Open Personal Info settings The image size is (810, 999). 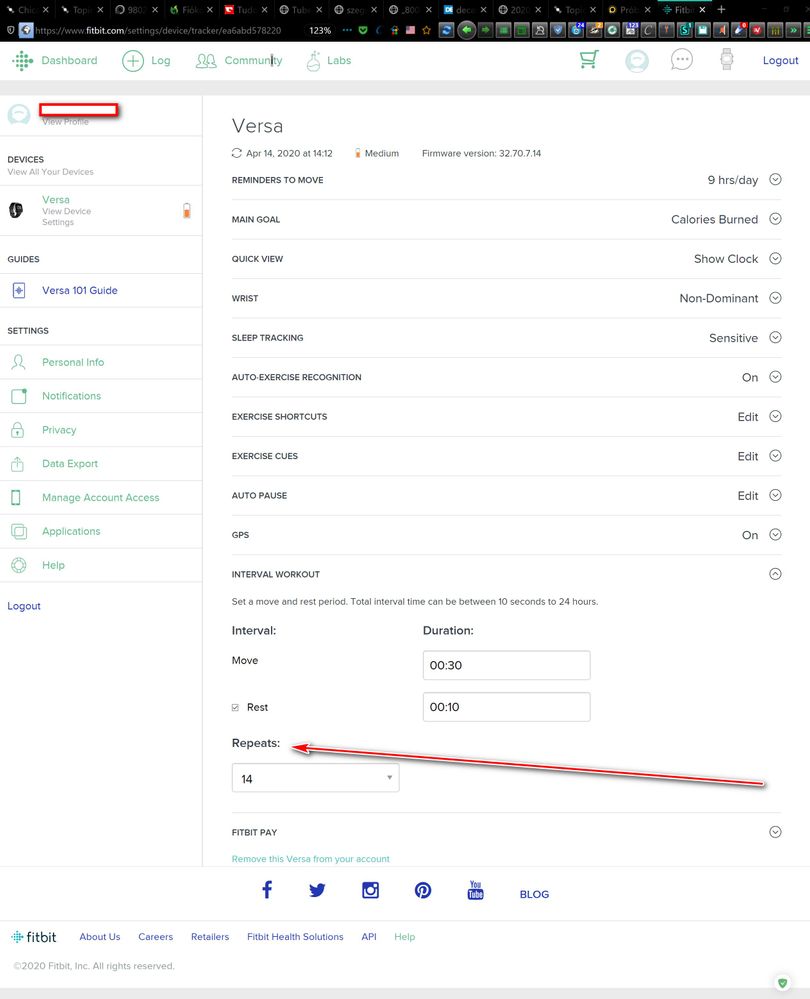pyautogui.click(x=73, y=363)
